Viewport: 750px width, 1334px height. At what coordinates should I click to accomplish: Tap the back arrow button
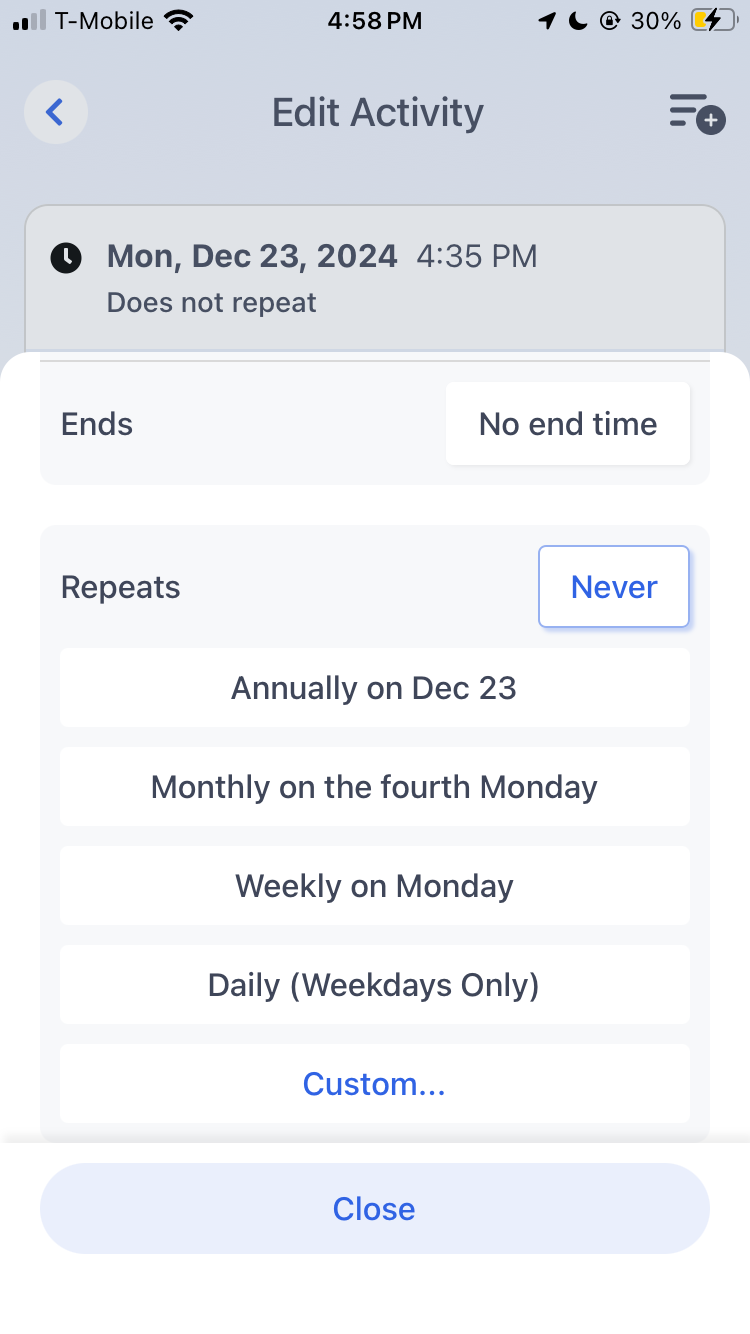(56, 112)
